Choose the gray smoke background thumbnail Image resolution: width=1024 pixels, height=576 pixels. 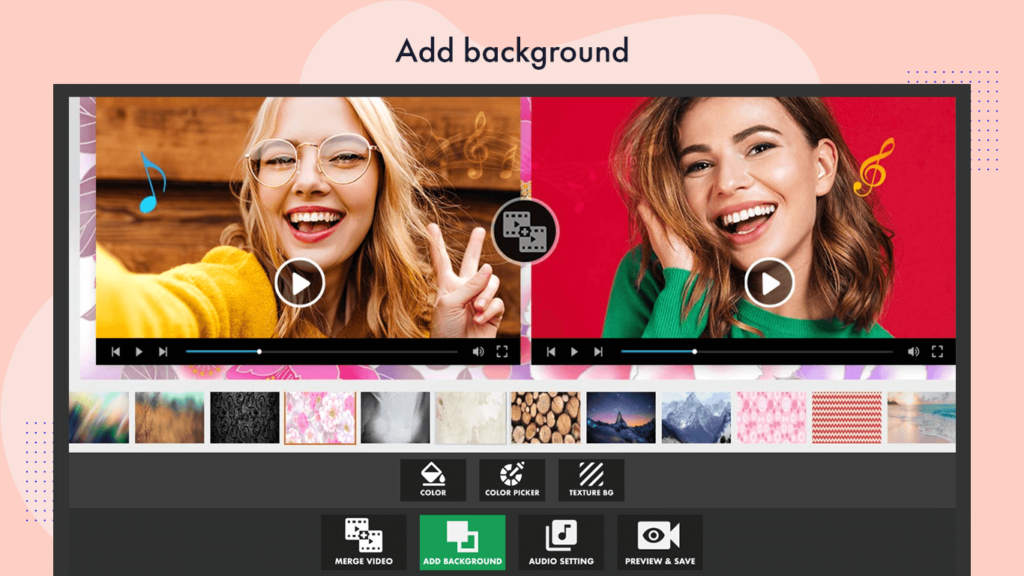pyautogui.click(x=395, y=418)
